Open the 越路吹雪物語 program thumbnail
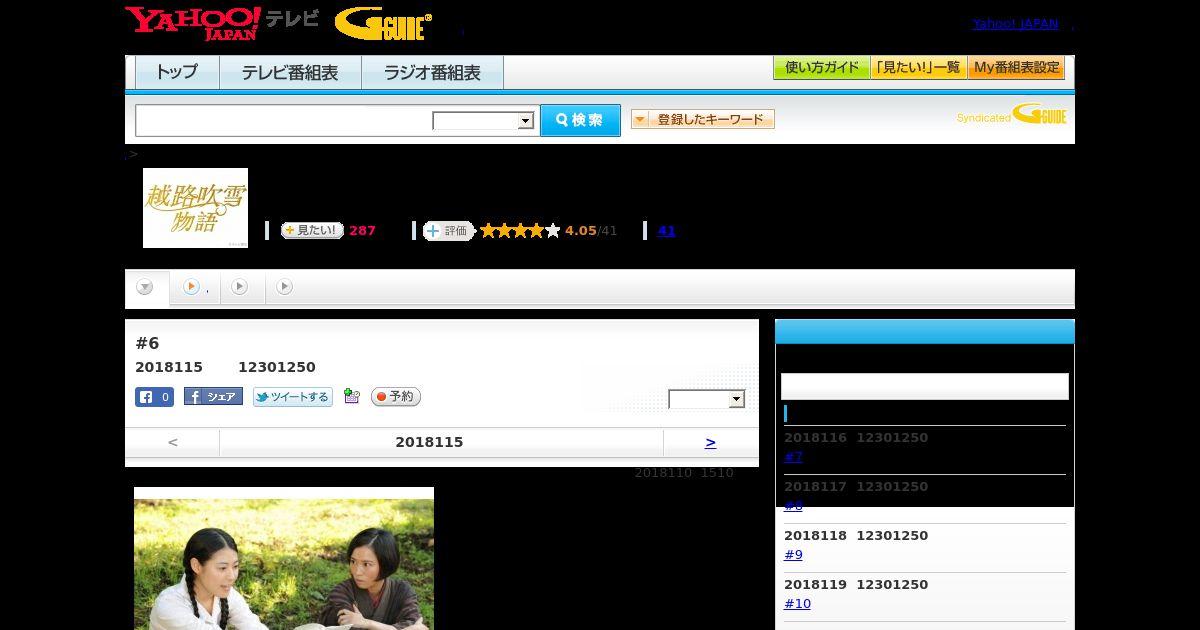Viewport: 1200px width, 630px height. point(195,208)
